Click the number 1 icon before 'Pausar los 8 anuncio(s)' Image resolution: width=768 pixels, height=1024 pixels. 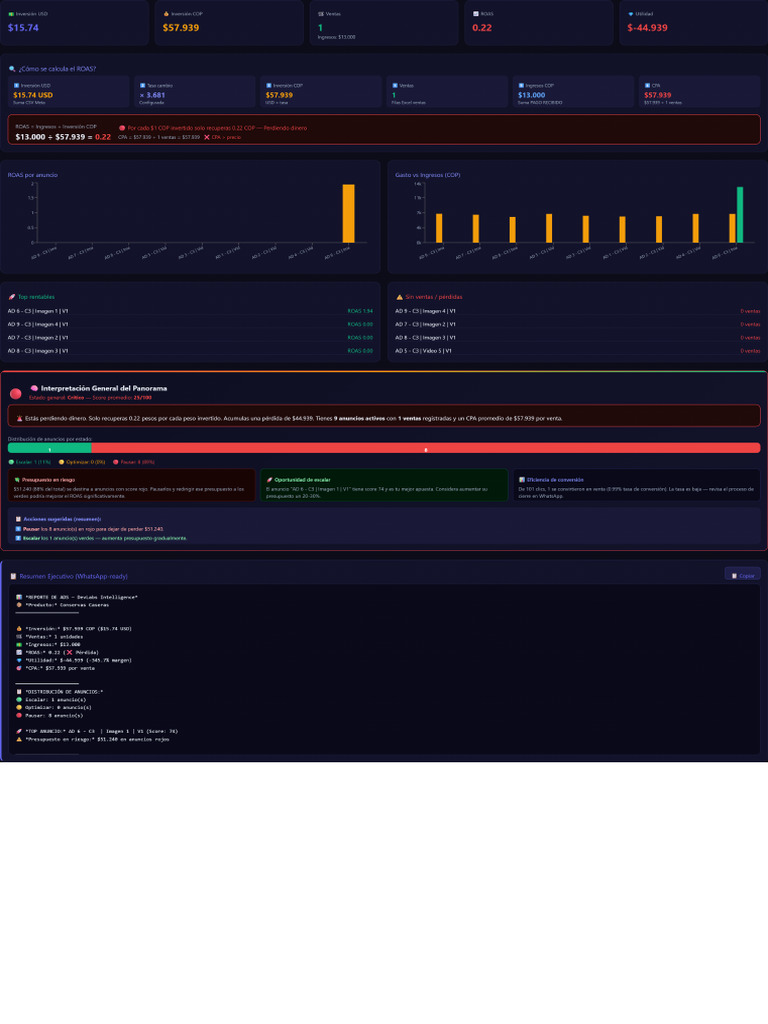18,529
